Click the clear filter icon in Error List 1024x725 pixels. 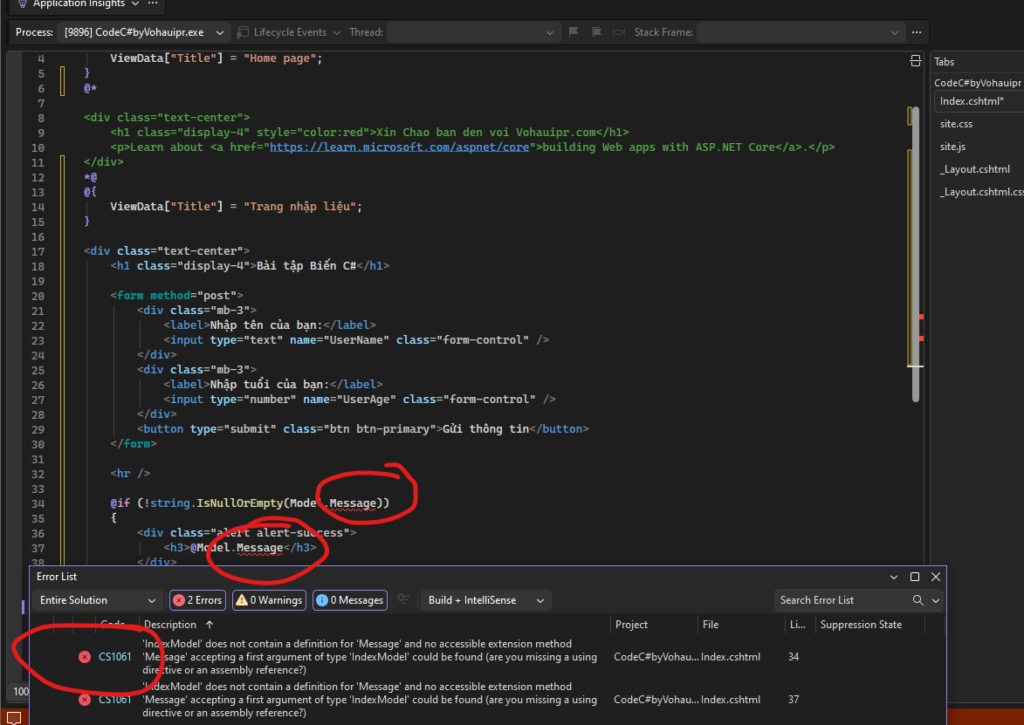tap(404, 600)
